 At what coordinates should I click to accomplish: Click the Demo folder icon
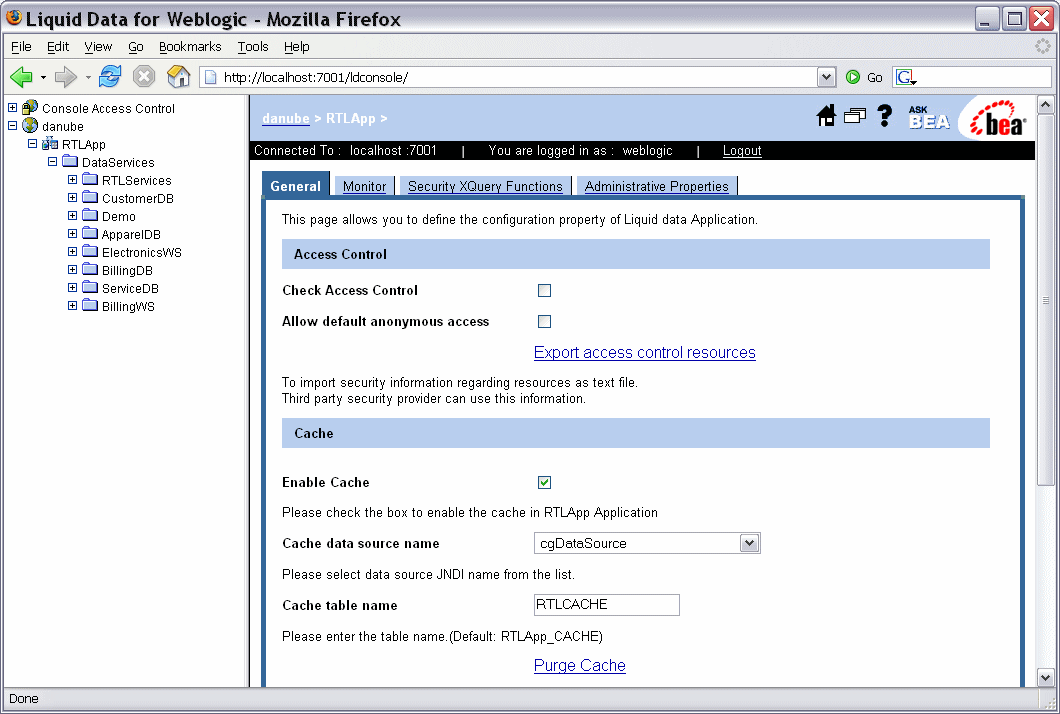pyautogui.click(x=91, y=216)
